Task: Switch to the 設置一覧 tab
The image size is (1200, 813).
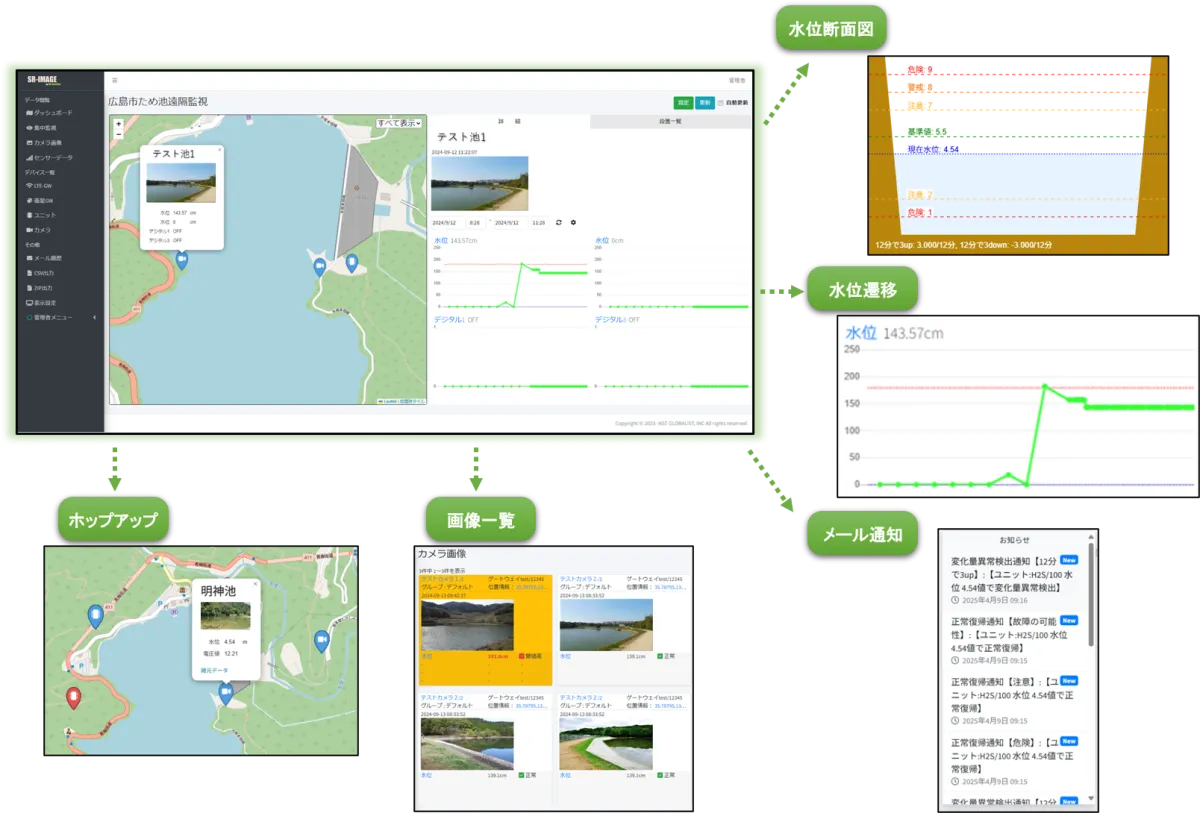Action: point(670,121)
